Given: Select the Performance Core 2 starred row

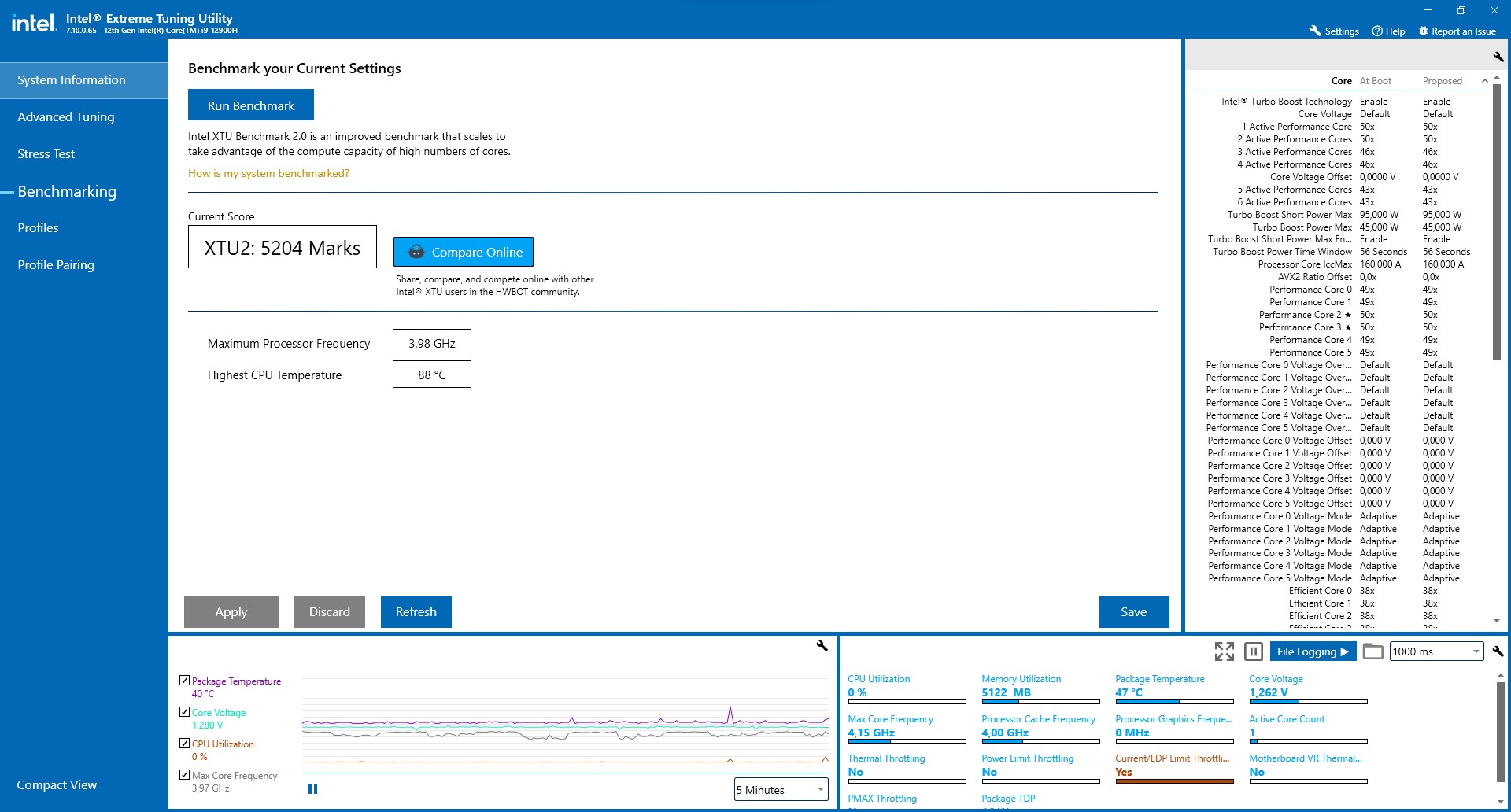Looking at the screenshot, I should pyautogui.click(x=1341, y=315).
